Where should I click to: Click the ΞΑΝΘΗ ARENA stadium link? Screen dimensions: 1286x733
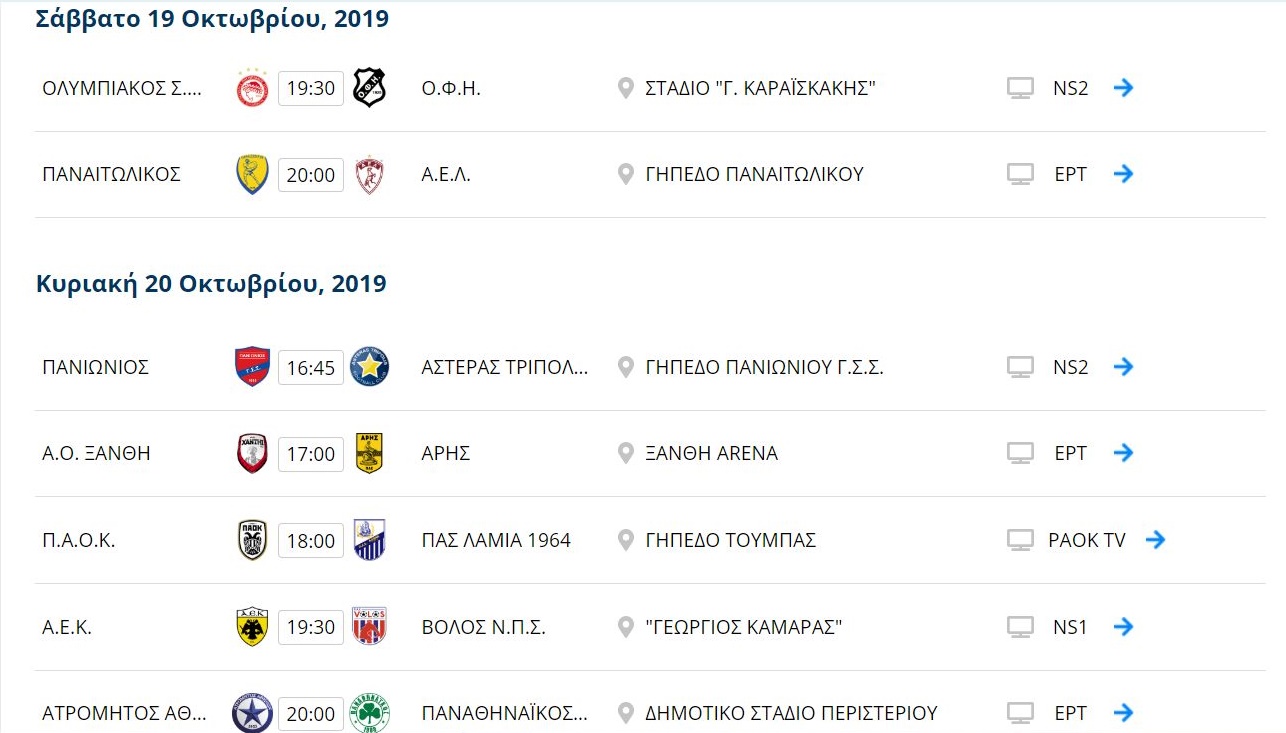click(711, 453)
